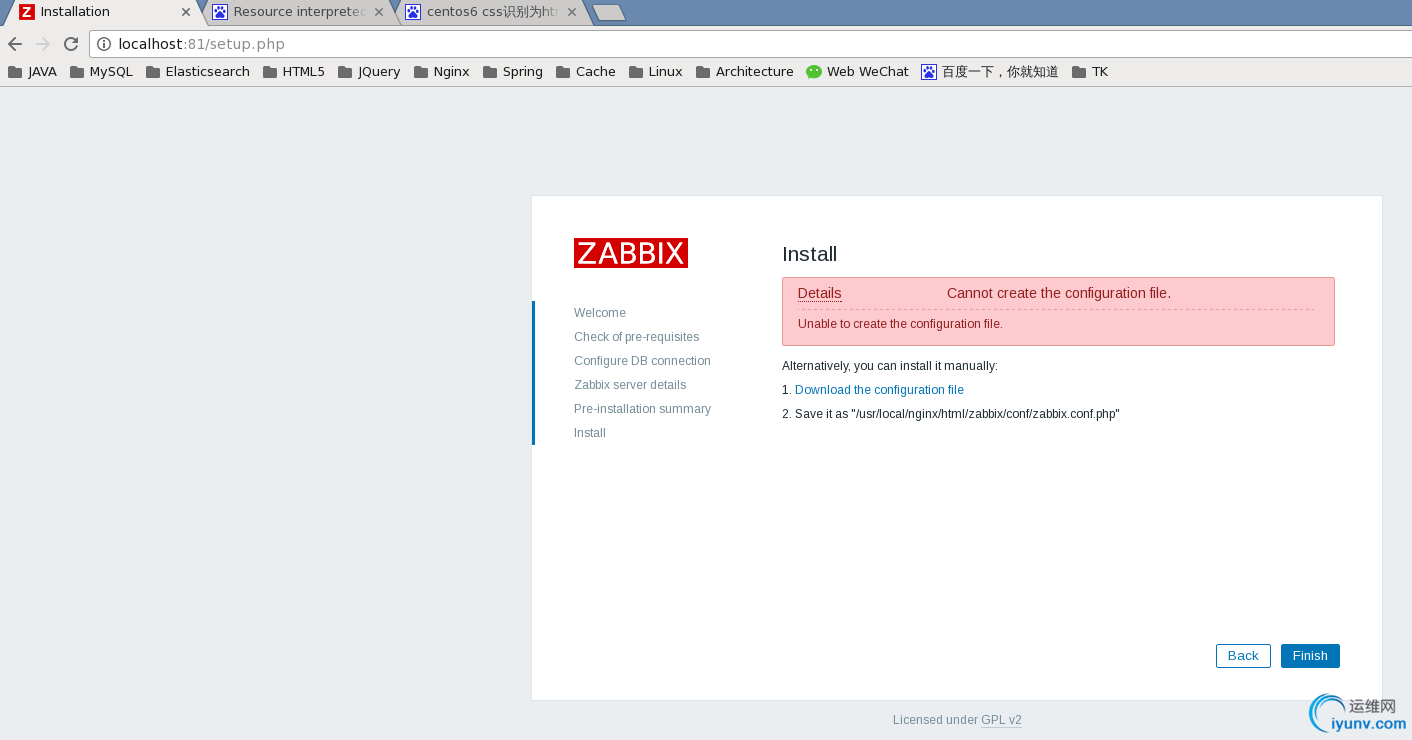Expand the Details error section

819,293
